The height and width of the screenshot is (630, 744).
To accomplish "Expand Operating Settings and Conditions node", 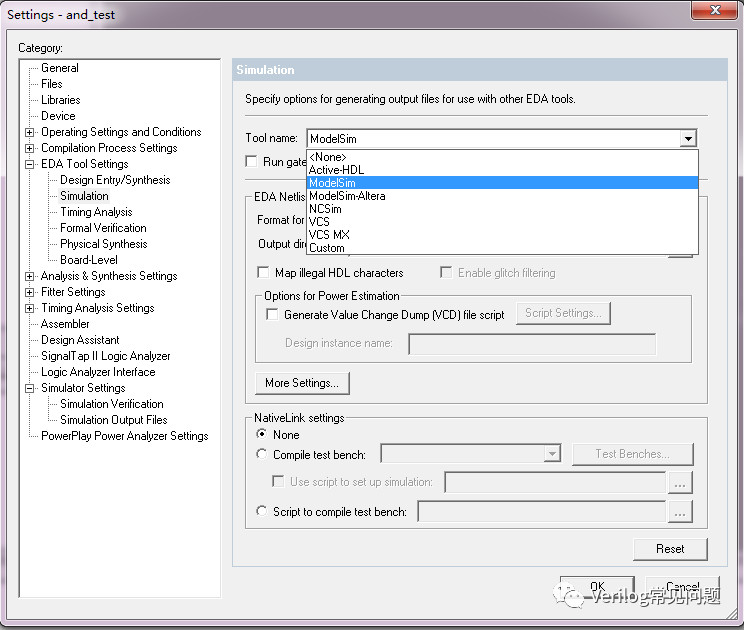I will pos(29,132).
